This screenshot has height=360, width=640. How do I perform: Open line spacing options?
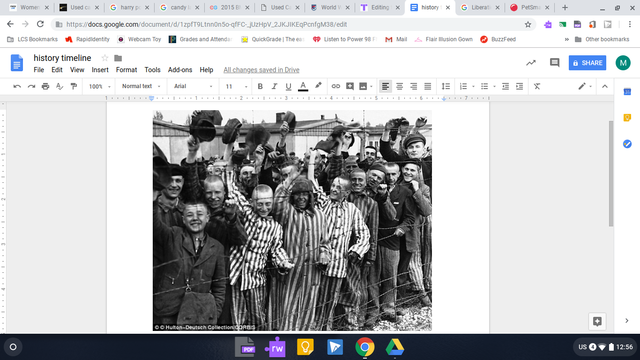pos(446,87)
